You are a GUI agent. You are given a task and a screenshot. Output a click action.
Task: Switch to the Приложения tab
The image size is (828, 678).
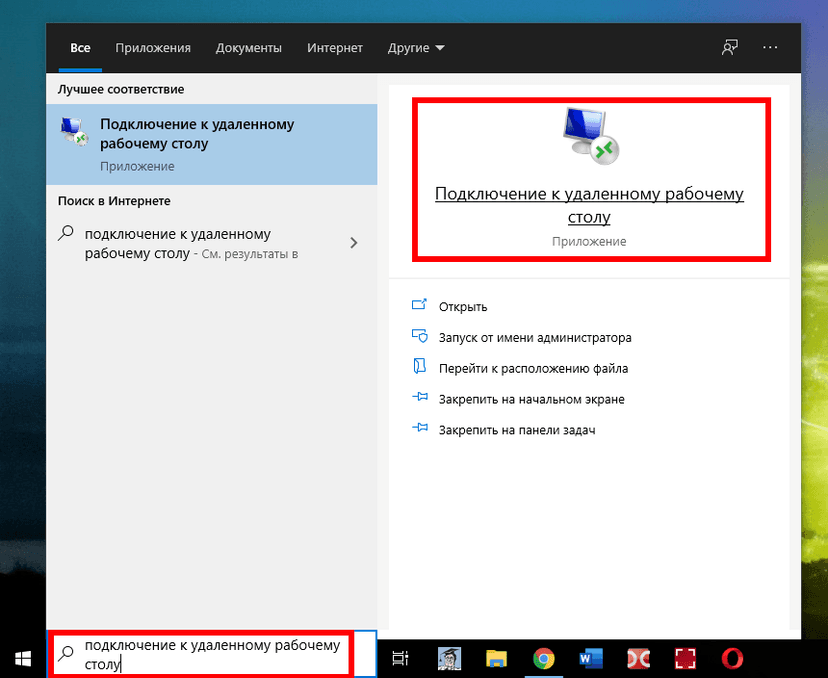tap(152, 48)
